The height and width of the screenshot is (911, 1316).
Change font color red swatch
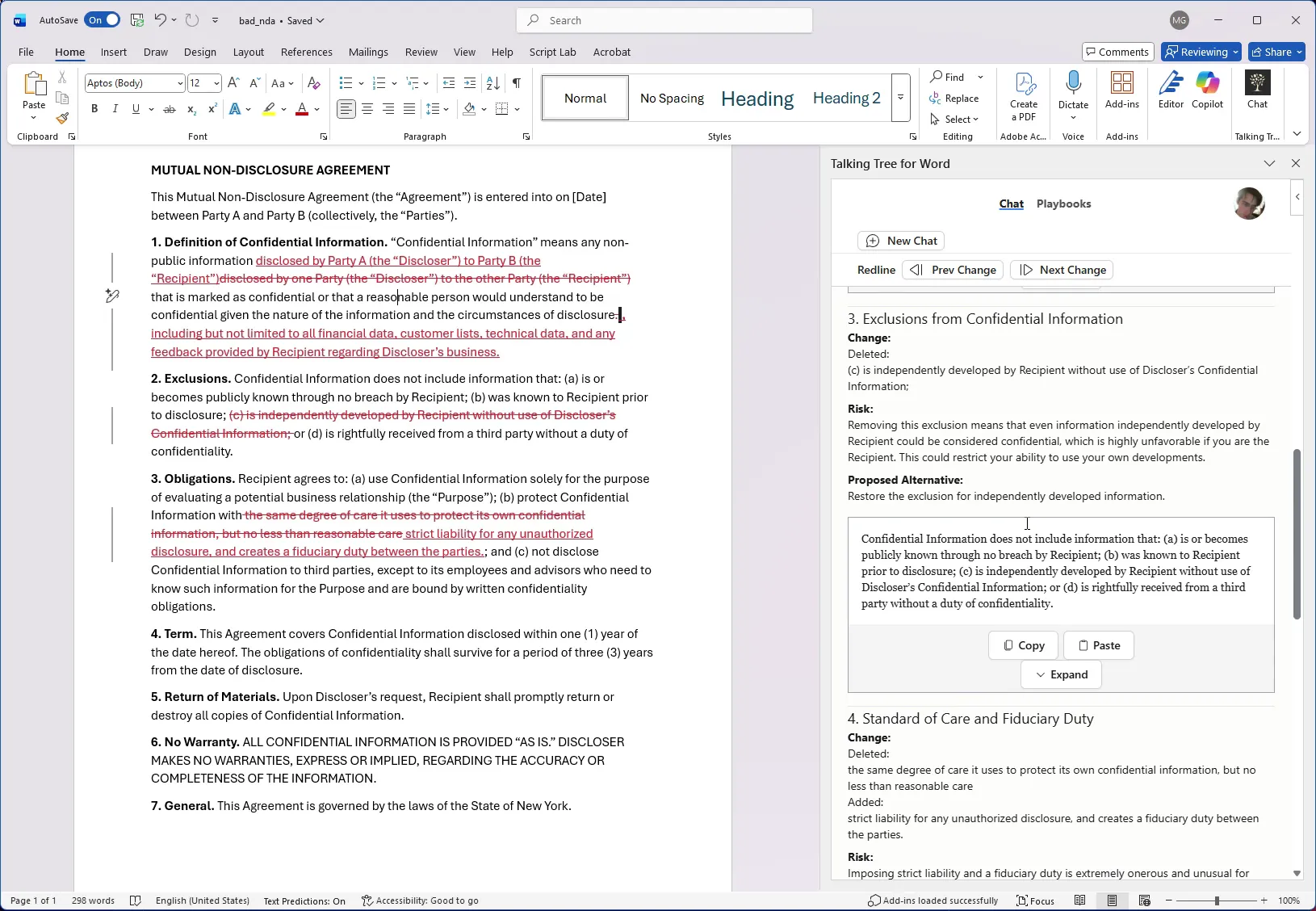point(302,109)
